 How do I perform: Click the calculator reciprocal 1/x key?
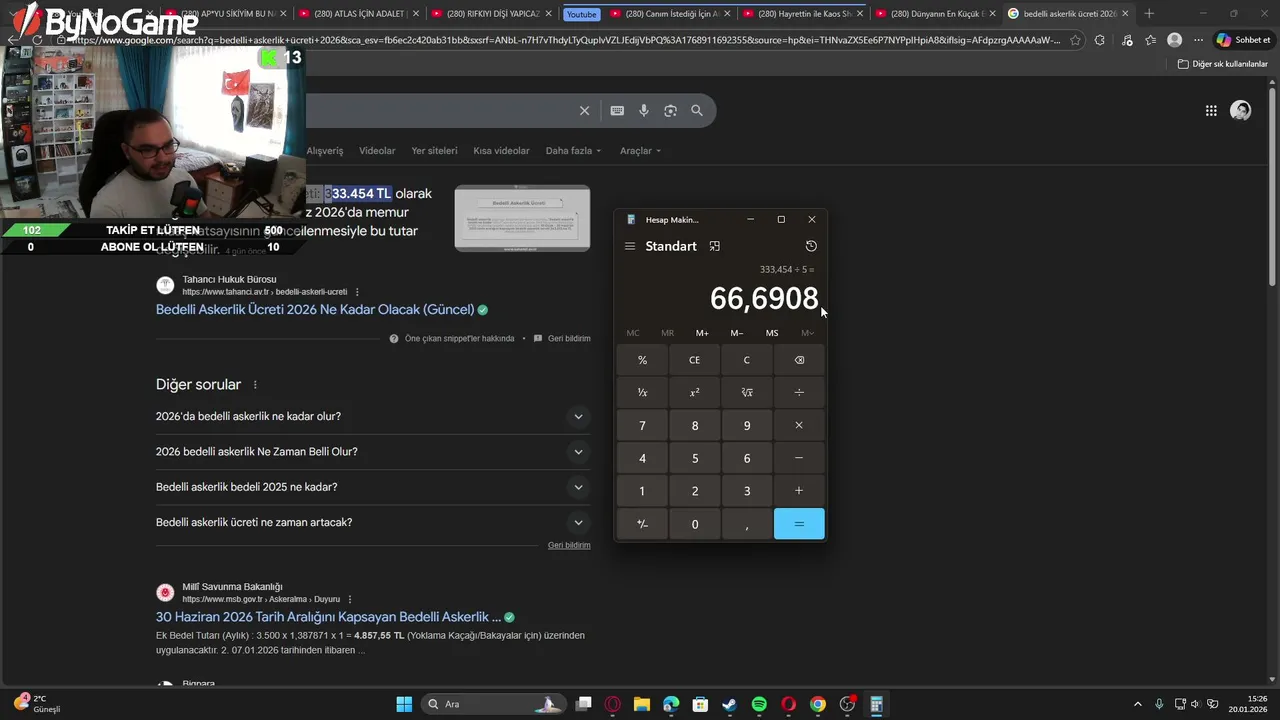click(642, 393)
